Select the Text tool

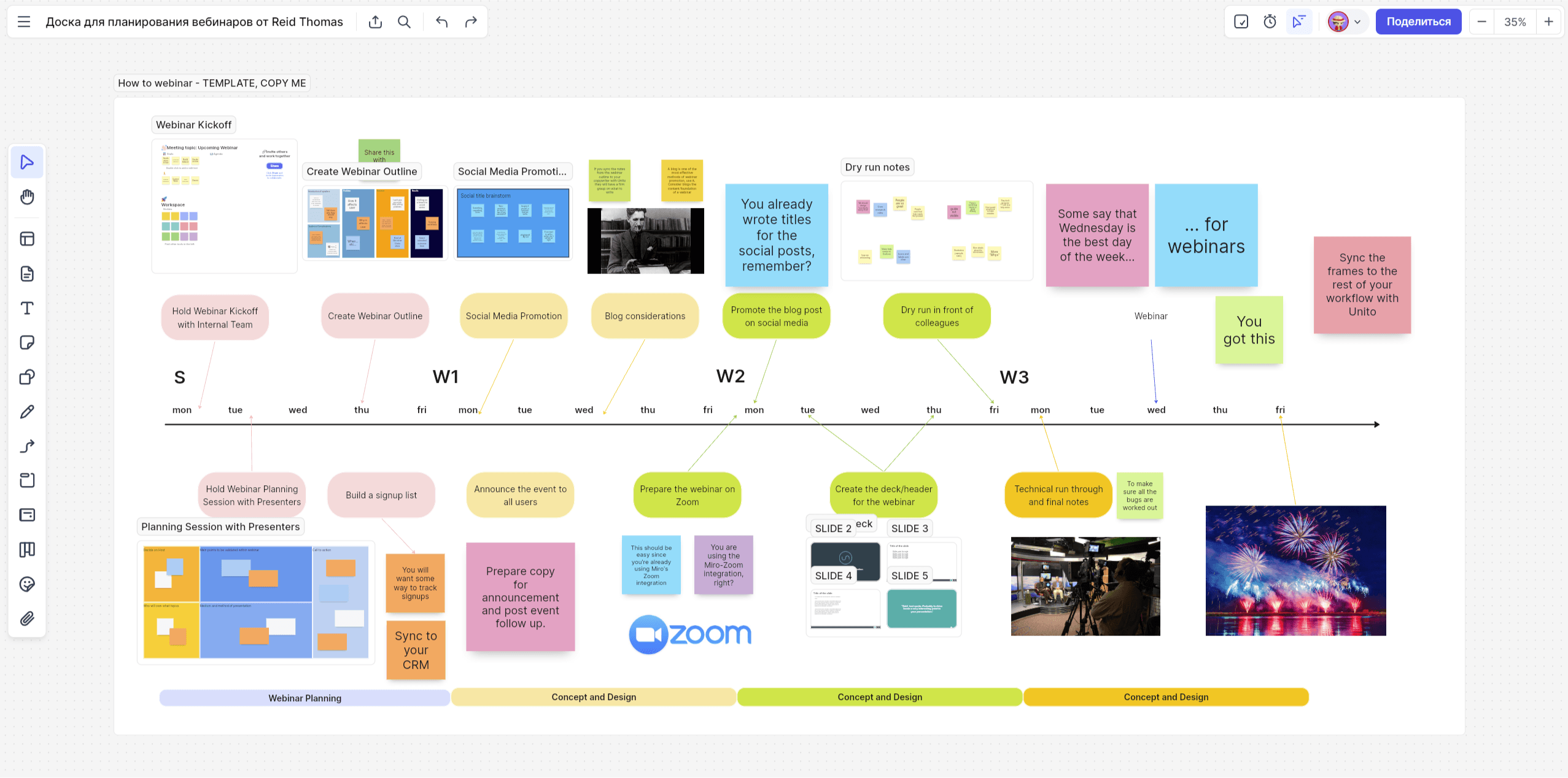click(x=27, y=308)
